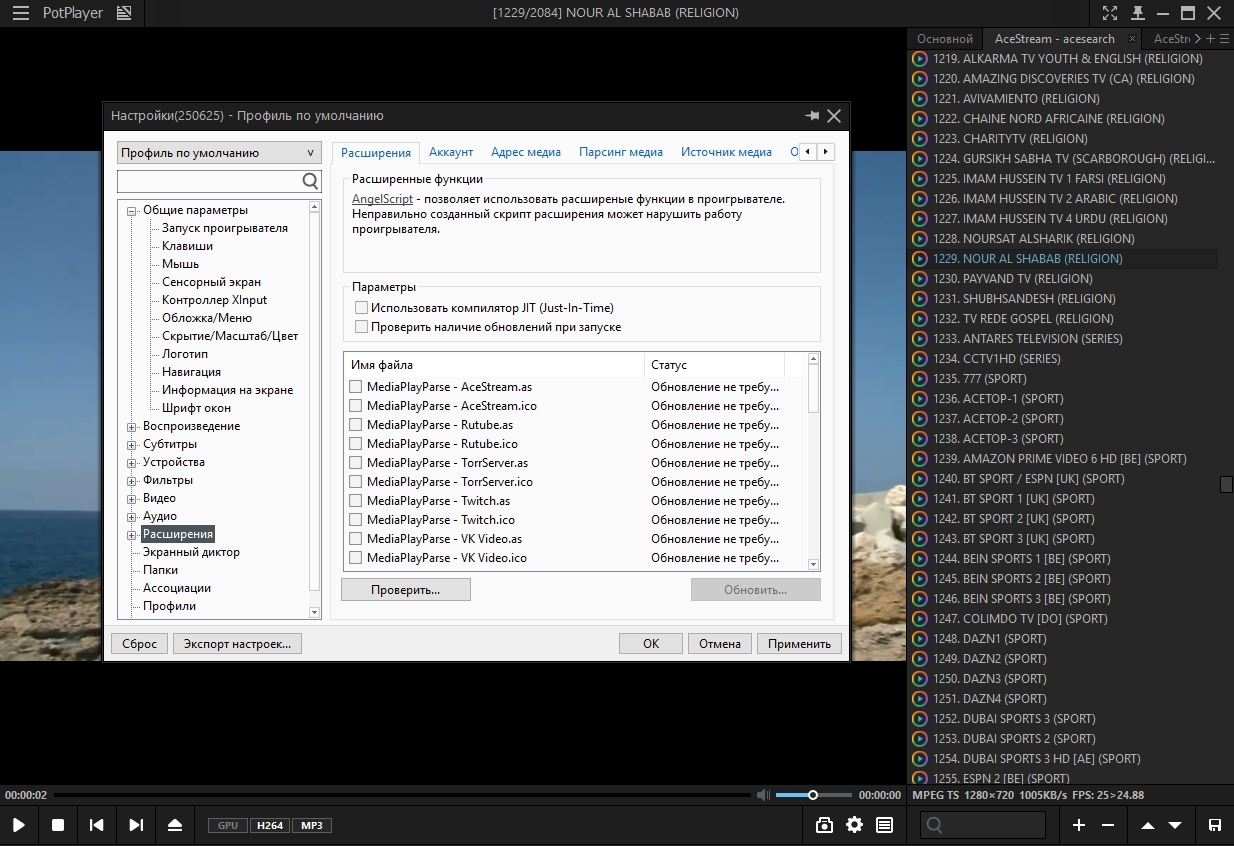Toggle fullscreen mode icon in title bar
Viewport: 1234px width, 846px height.
[1110, 13]
